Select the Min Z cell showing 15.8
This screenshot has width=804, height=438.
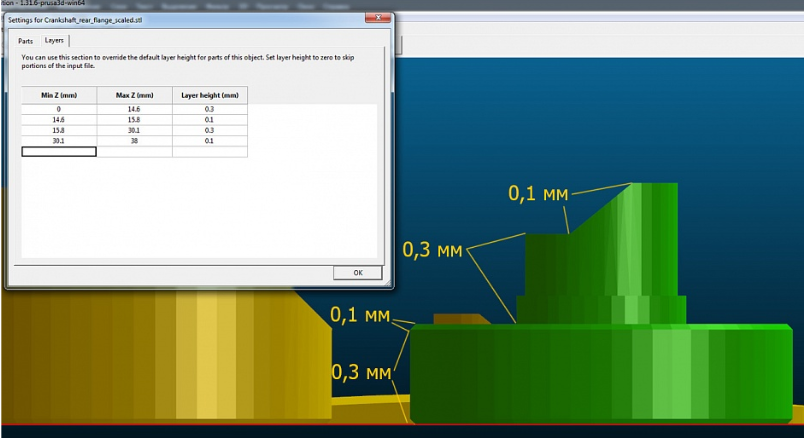[x=59, y=130]
